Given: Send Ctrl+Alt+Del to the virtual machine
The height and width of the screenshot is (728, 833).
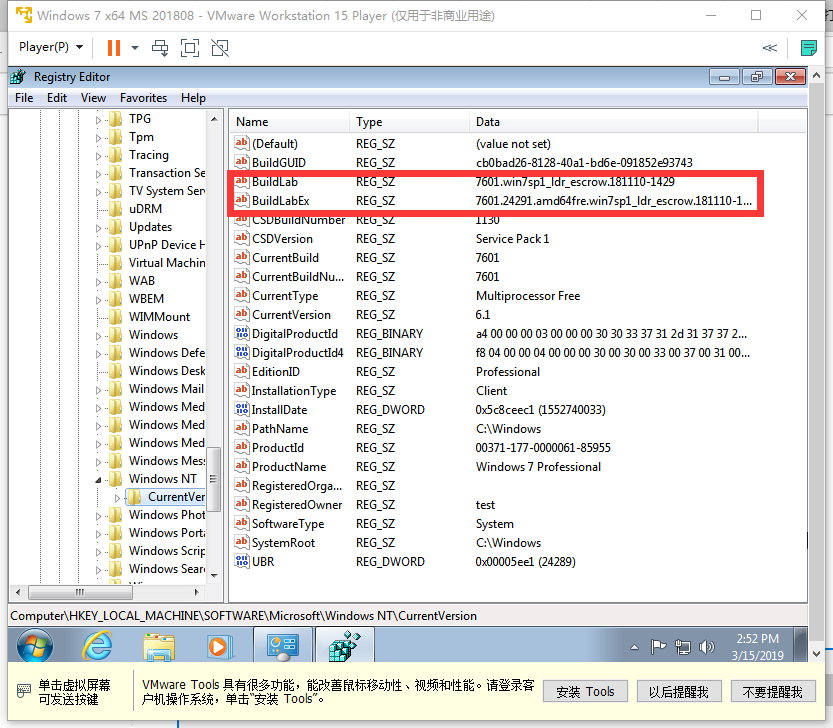Looking at the screenshot, I should (160, 48).
